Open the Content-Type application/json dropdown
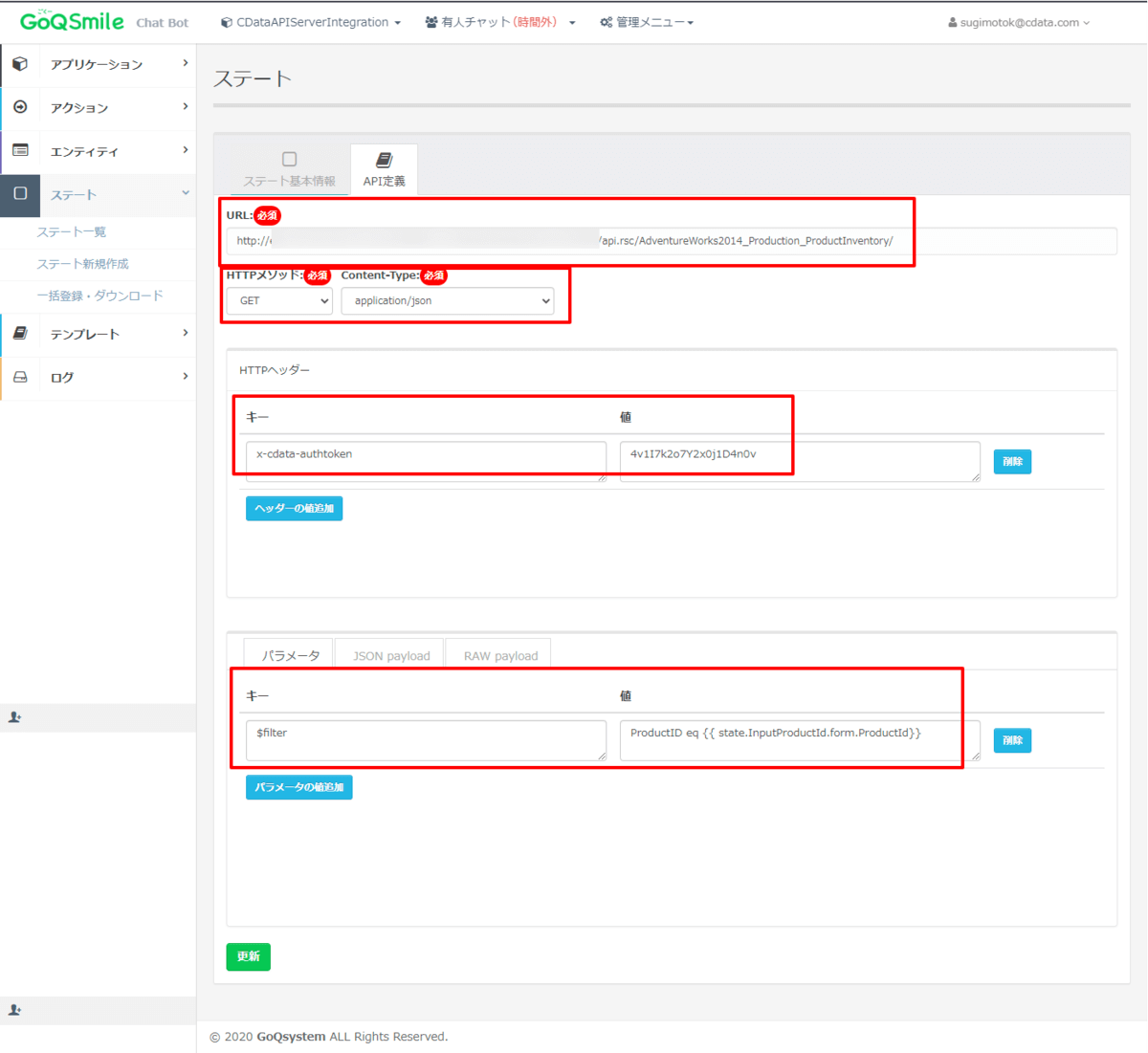Screen dimensions: 1148x1053 [x=448, y=300]
